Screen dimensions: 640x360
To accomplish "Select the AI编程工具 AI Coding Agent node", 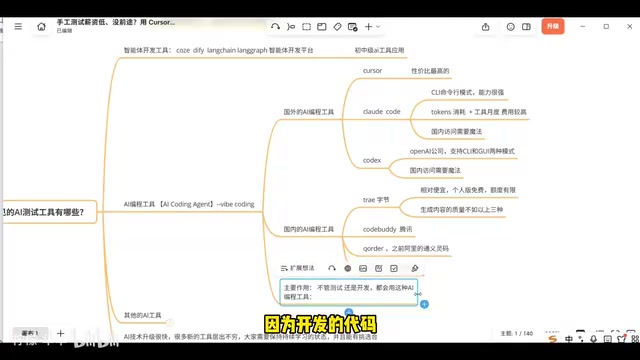I will pos(189,204).
